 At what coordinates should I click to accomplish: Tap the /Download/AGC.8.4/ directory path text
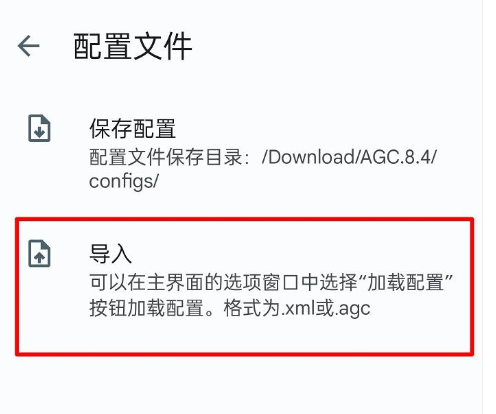tap(349, 156)
